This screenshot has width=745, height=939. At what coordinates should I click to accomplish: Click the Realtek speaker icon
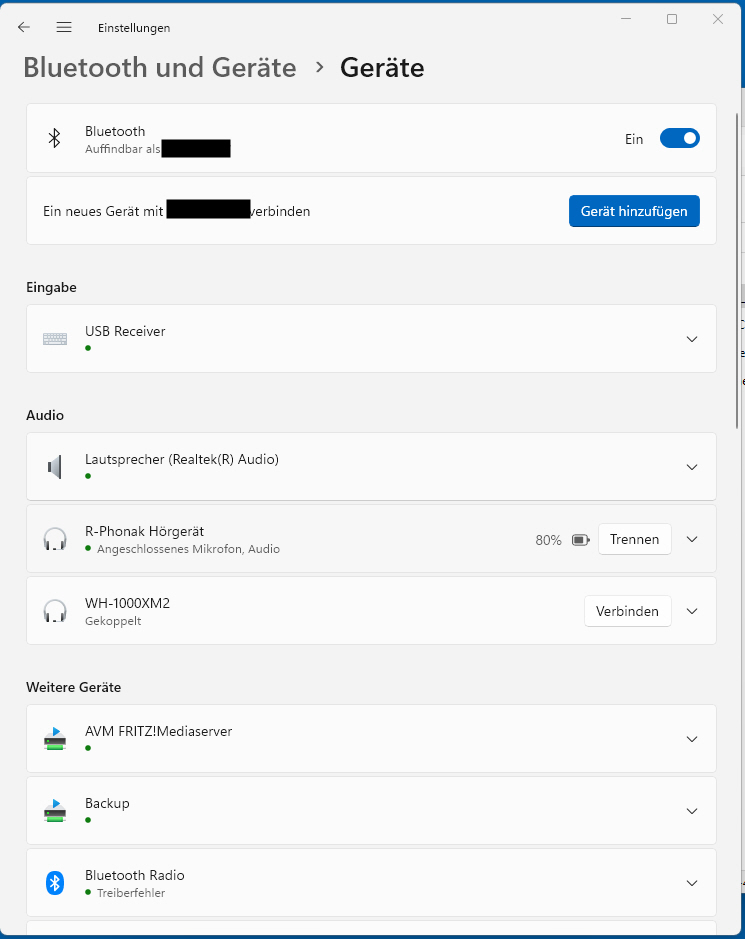coord(55,467)
